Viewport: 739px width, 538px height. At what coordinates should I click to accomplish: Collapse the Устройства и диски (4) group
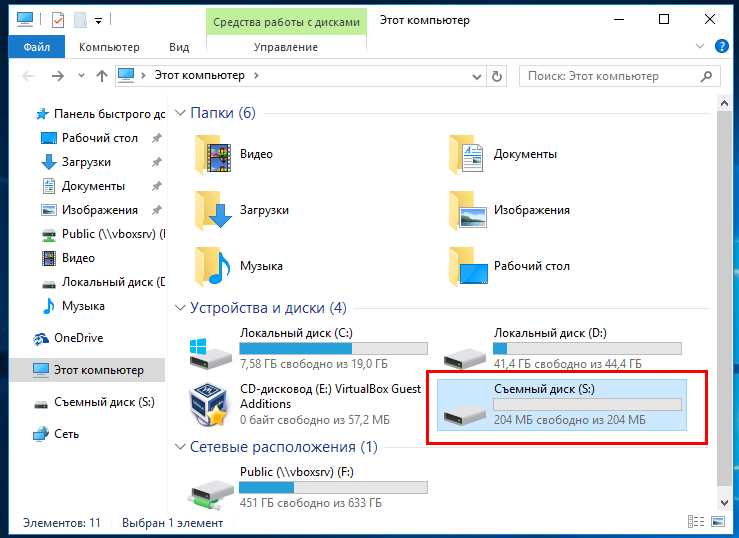click(x=180, y=308)
